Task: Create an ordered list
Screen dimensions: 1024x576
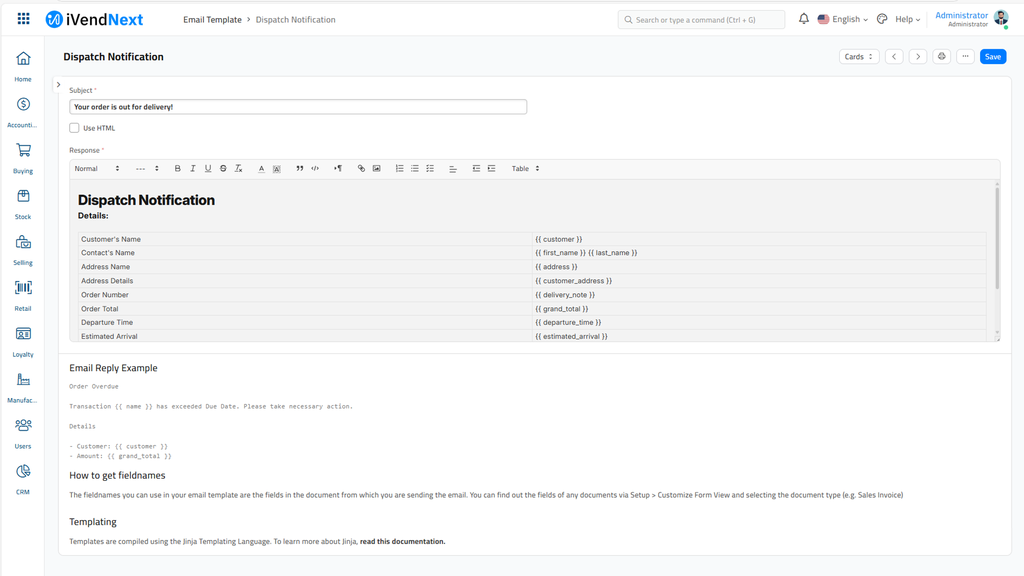Action: coord(399,168)
